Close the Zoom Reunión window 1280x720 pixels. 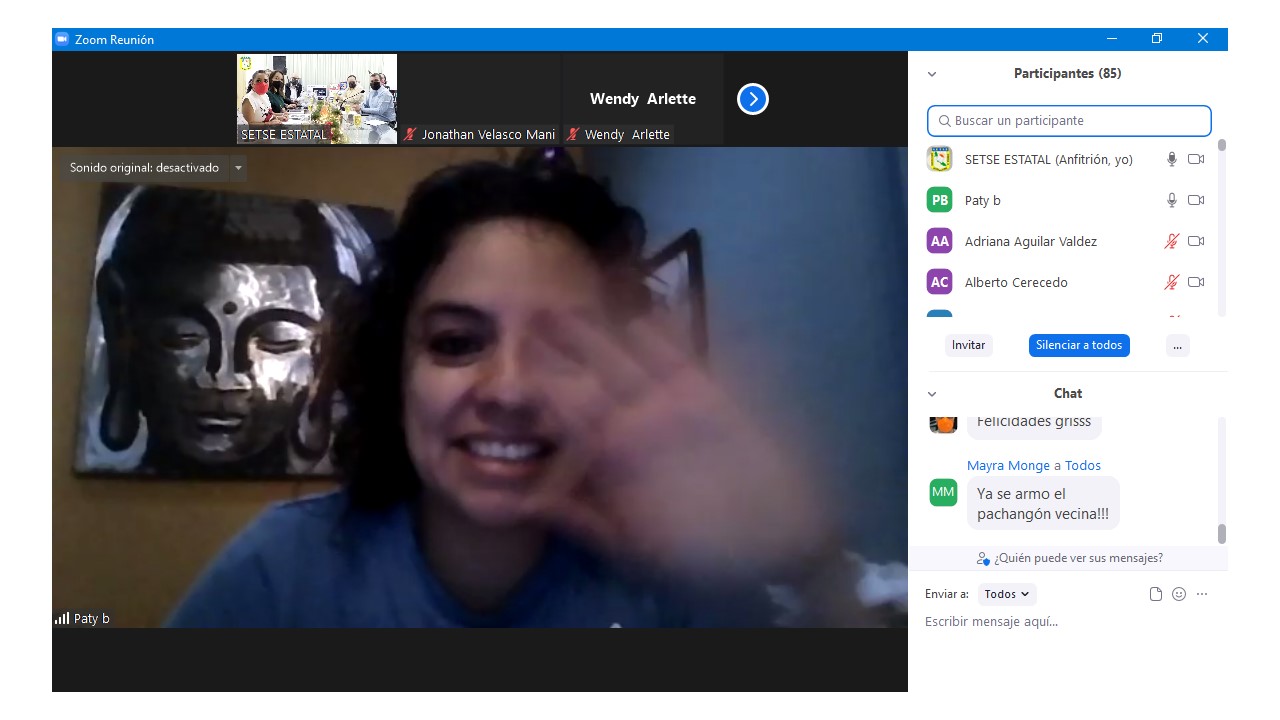1203,39
